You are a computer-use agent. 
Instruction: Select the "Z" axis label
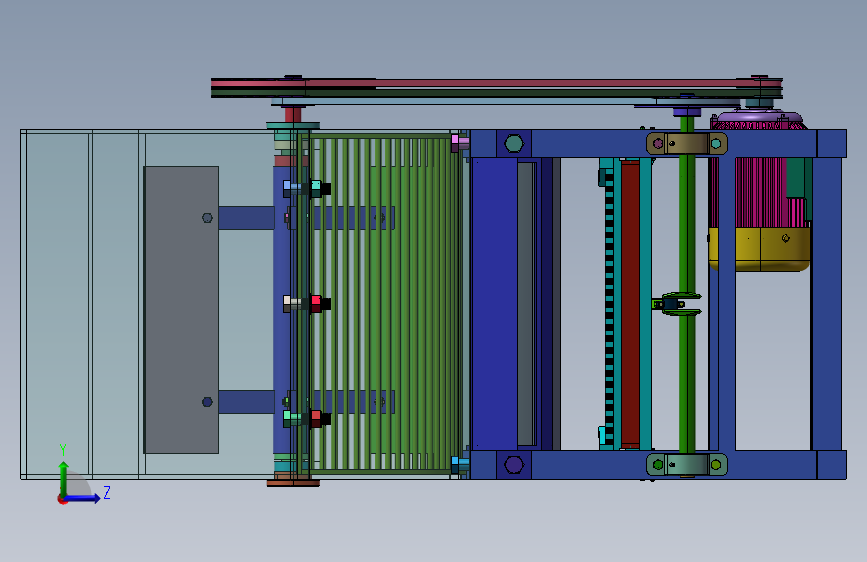[x=107, y=492]
